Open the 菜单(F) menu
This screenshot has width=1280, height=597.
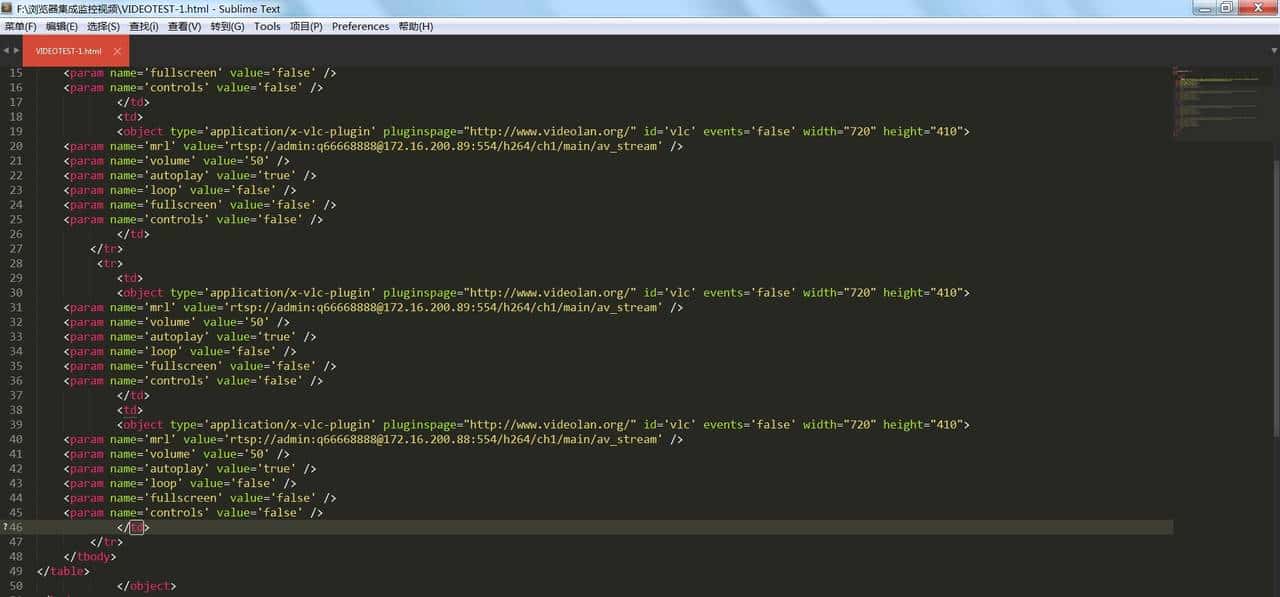click(20, 27)
